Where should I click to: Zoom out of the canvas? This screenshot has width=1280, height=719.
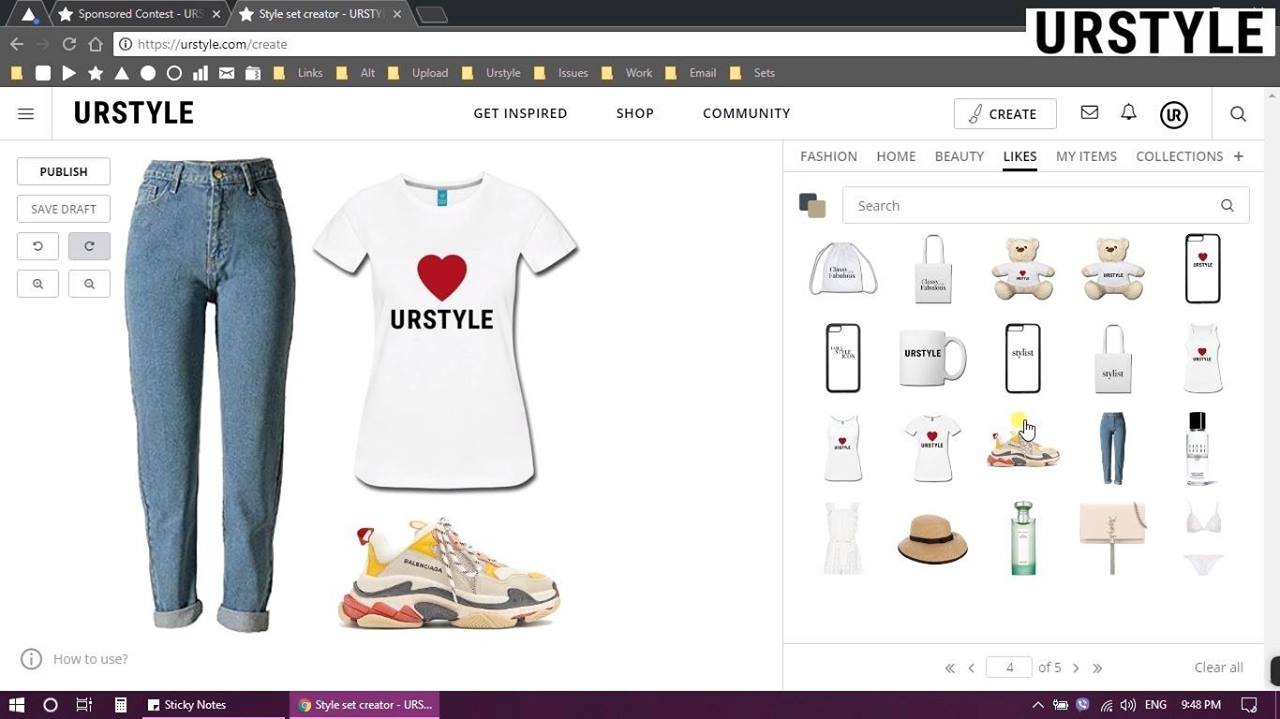click(89, 284)
